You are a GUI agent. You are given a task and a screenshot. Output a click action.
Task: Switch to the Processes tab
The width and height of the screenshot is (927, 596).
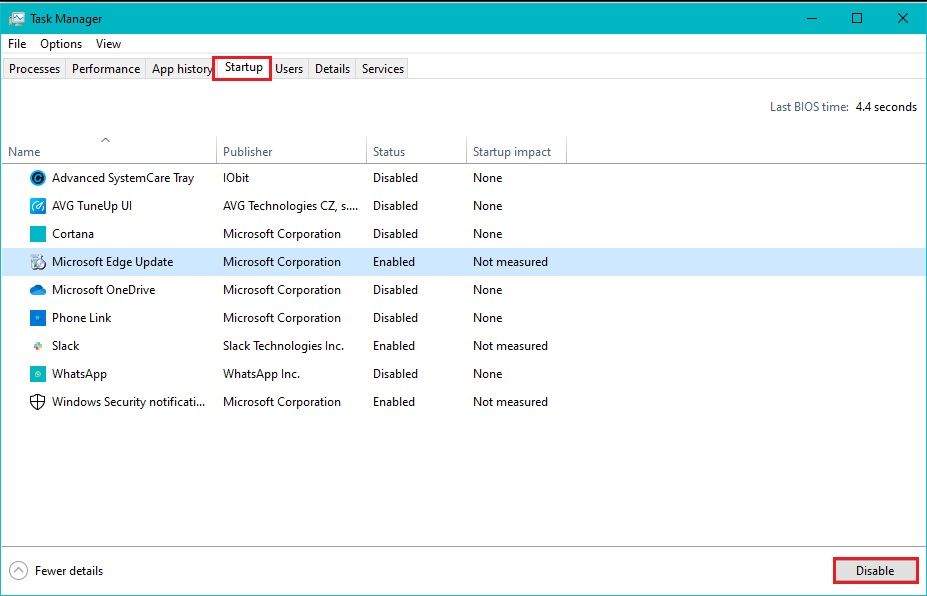click(x=34, y=68)
